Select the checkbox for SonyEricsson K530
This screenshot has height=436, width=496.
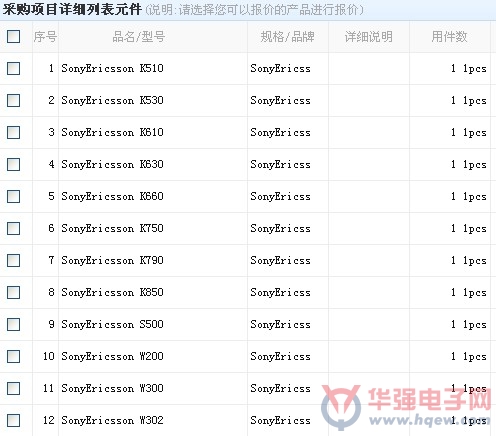13,100
